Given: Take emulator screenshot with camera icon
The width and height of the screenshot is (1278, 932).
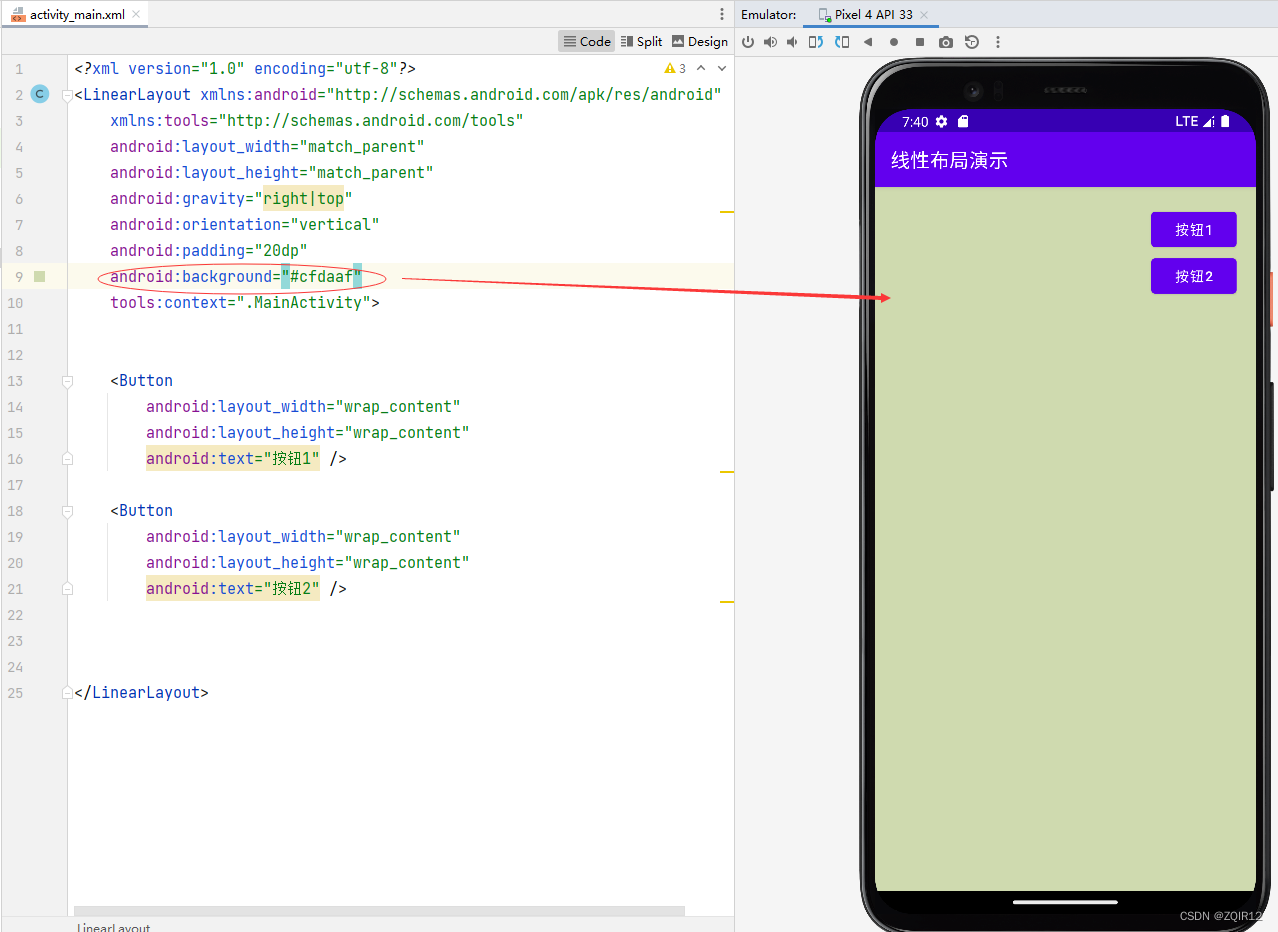Looking at the screenshot, I should [946, 42].
